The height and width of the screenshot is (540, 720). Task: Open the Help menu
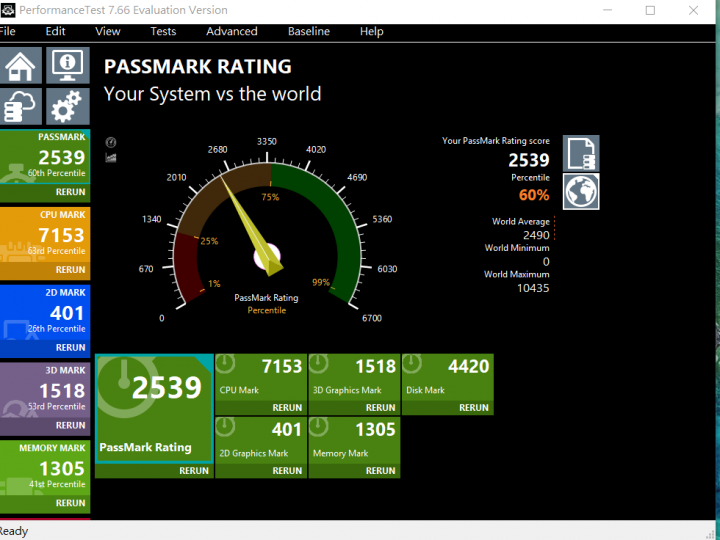pos(371,31)
